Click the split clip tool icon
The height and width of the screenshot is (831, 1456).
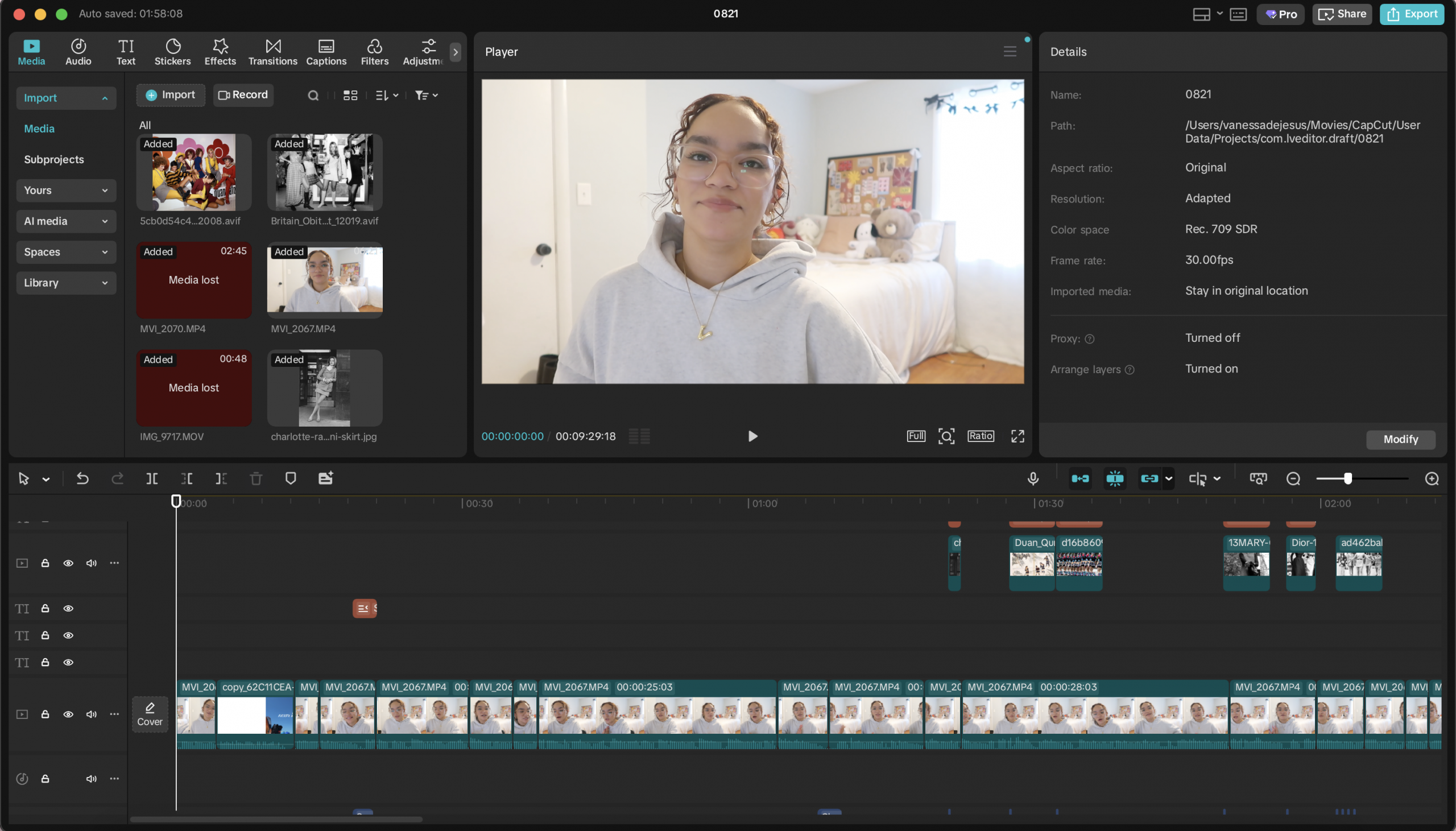pos(152,478)
